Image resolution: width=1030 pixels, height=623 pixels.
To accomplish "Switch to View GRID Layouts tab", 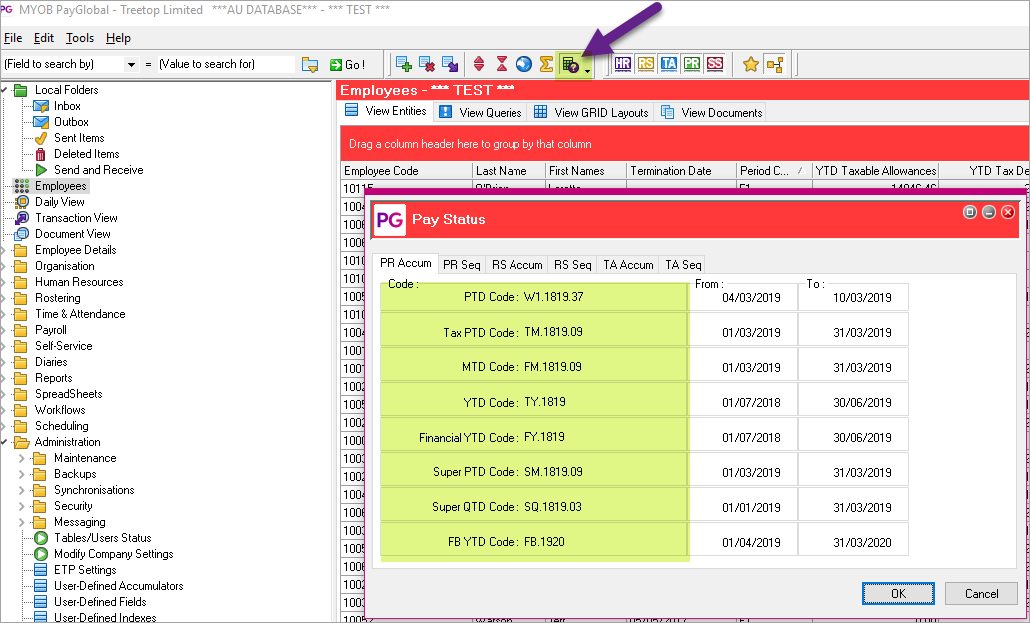I will [591, 112].
